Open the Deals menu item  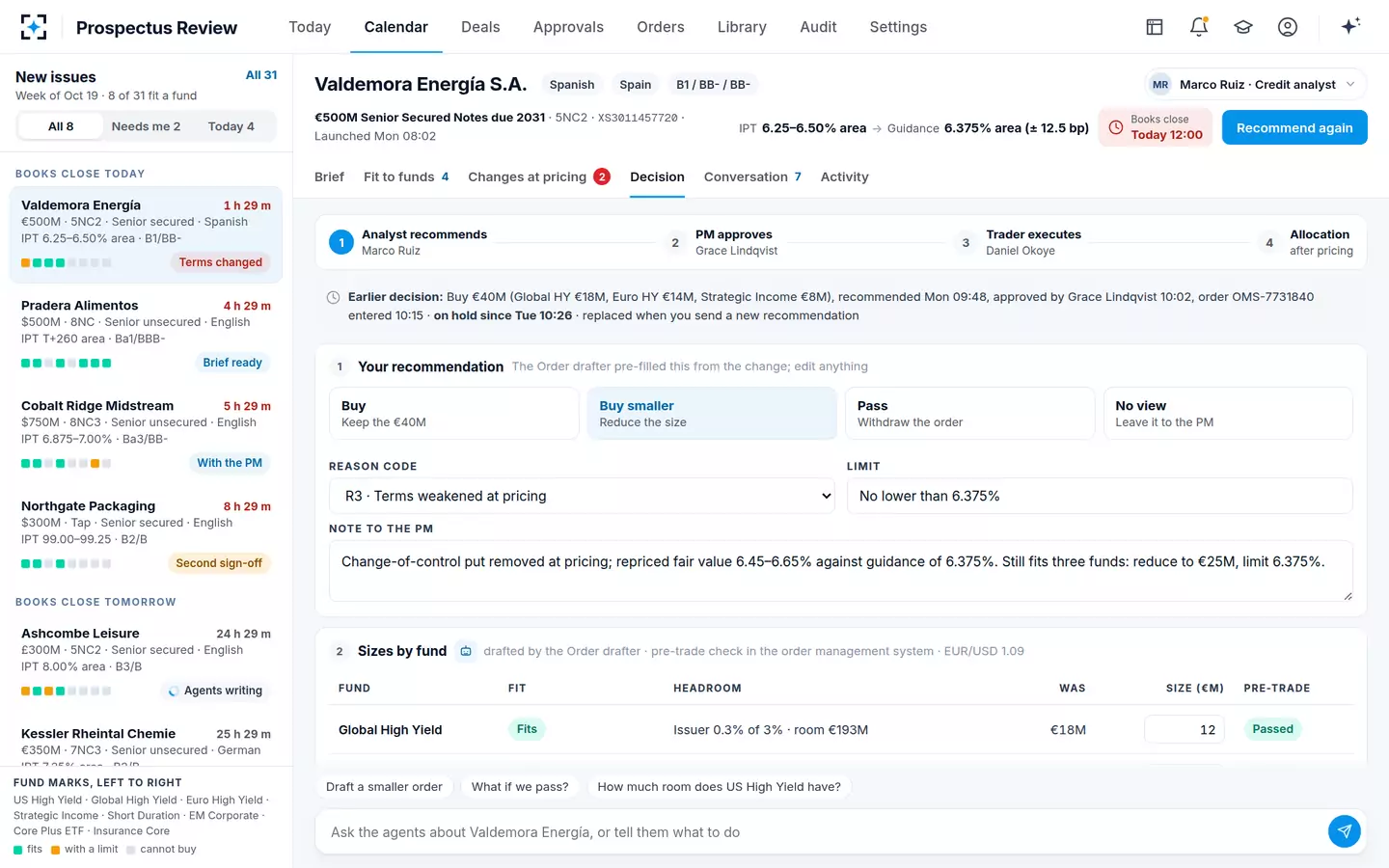tap(480, 27)
